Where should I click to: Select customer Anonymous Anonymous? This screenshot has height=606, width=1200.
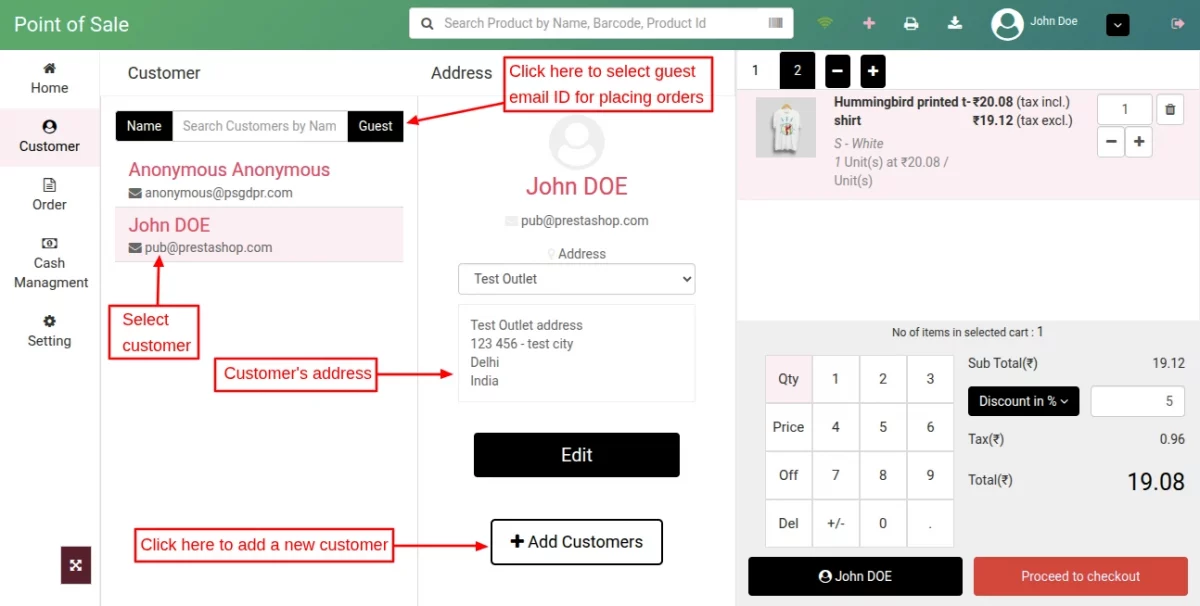tap(228, 170)
